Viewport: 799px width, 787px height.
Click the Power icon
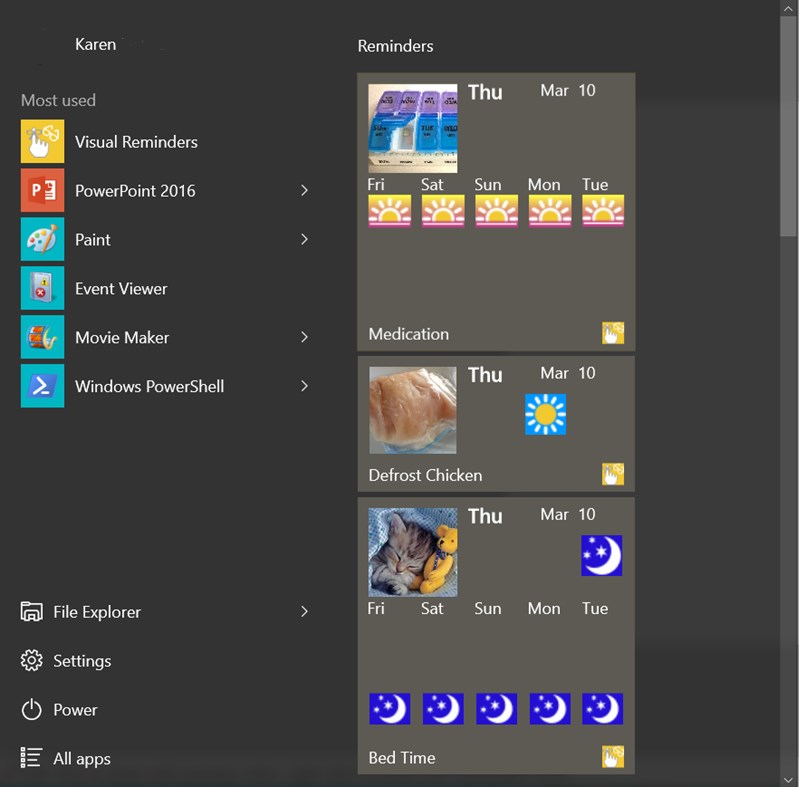click(x=32, y=709)
